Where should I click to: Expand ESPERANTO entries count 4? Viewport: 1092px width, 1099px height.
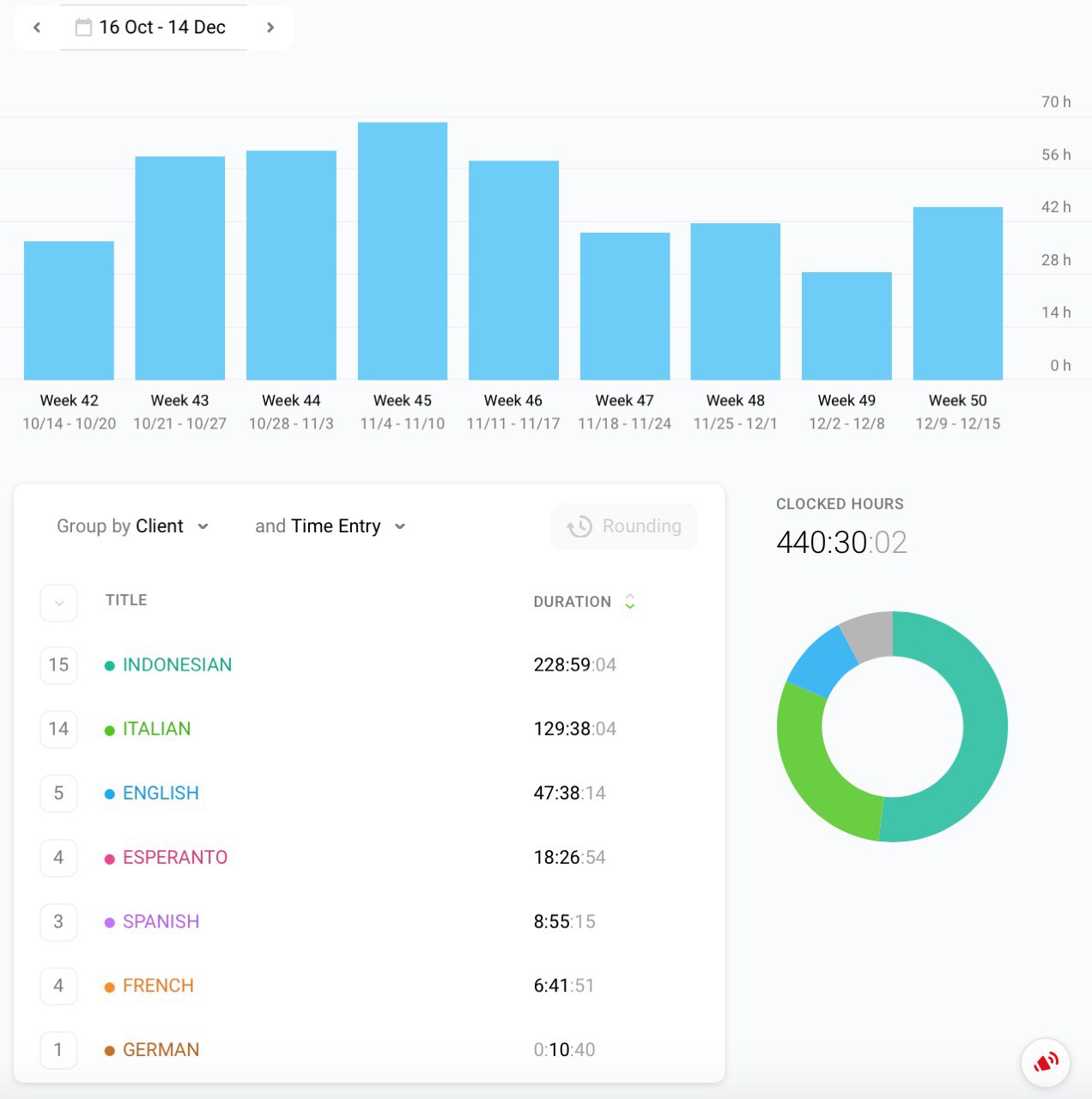[x=58, y=857]
